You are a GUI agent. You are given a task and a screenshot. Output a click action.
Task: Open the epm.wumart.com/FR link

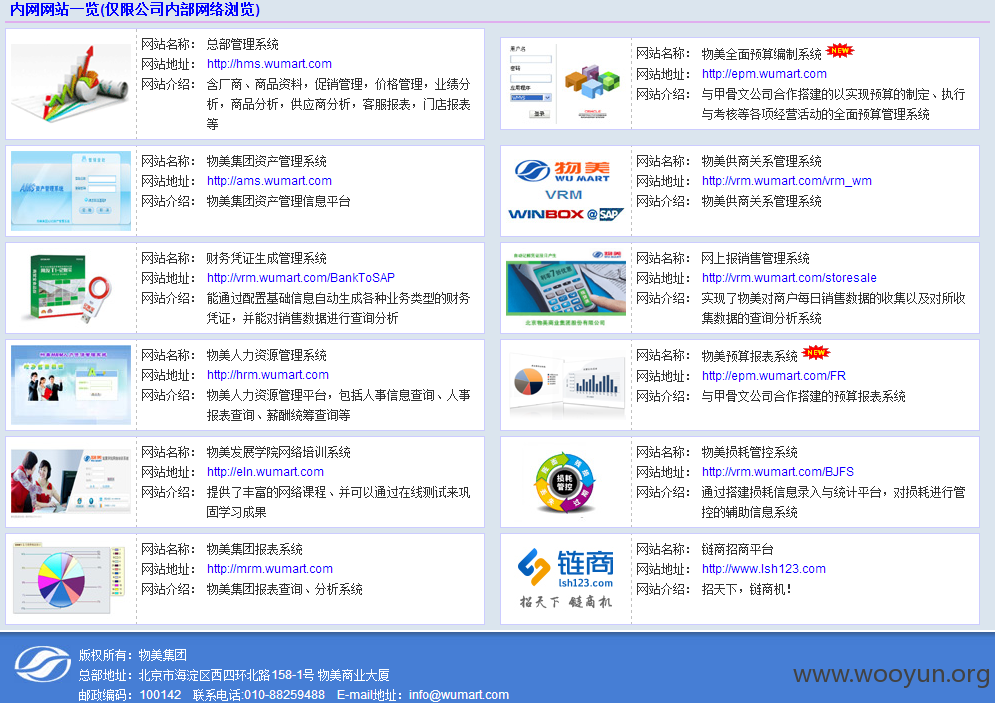point(773,376)
